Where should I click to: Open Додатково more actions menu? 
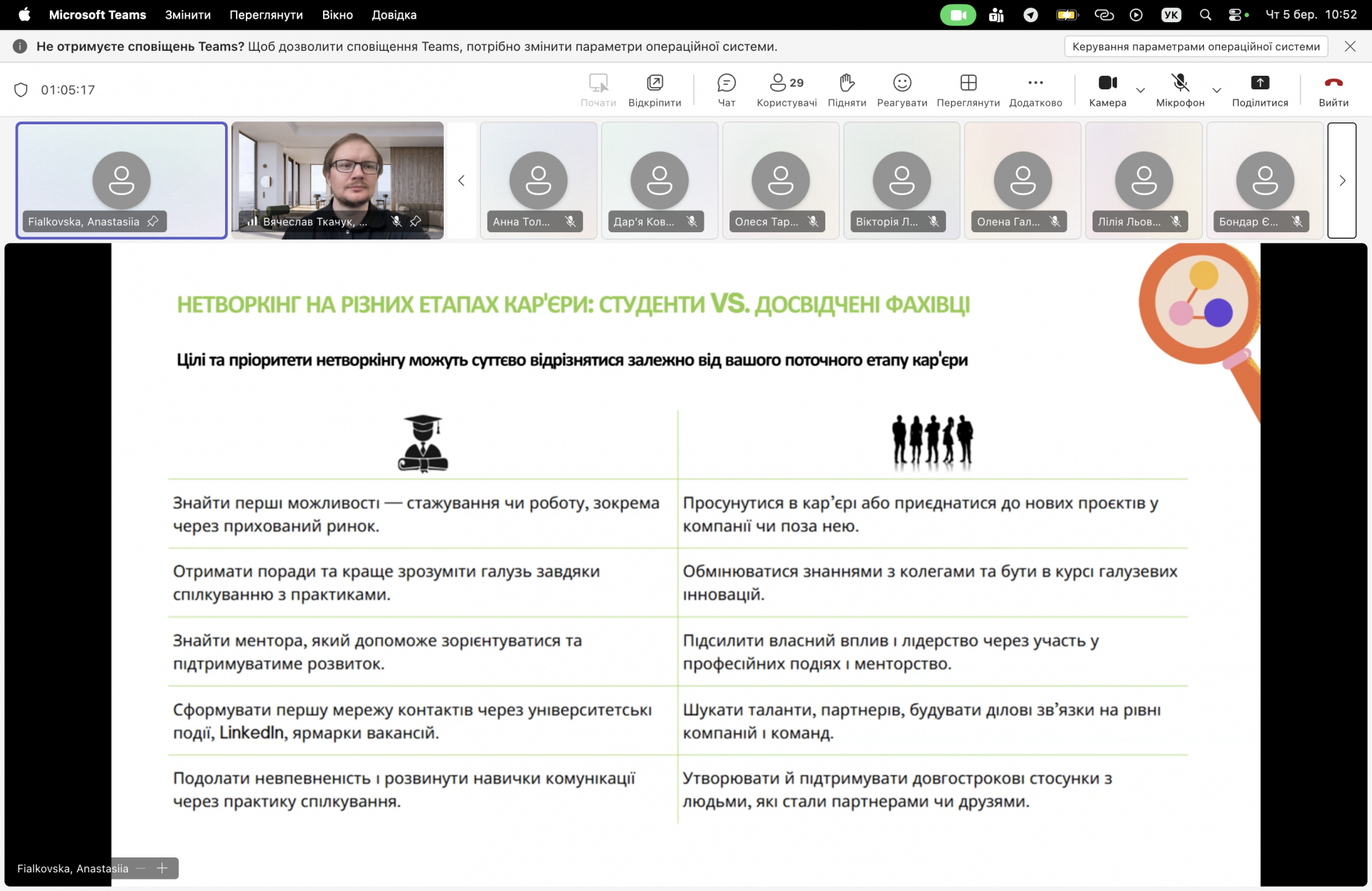click(1035, 90)
